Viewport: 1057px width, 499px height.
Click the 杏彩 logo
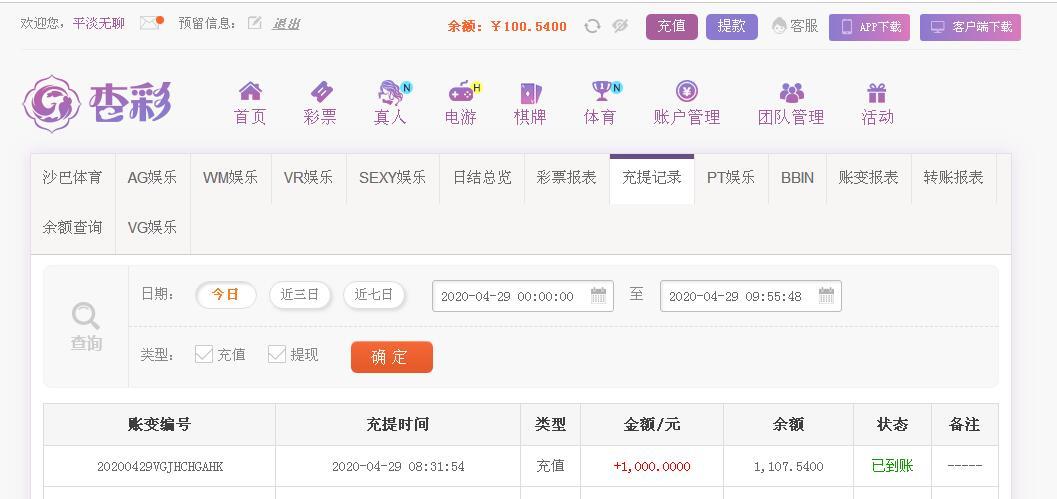coord(98,103)
